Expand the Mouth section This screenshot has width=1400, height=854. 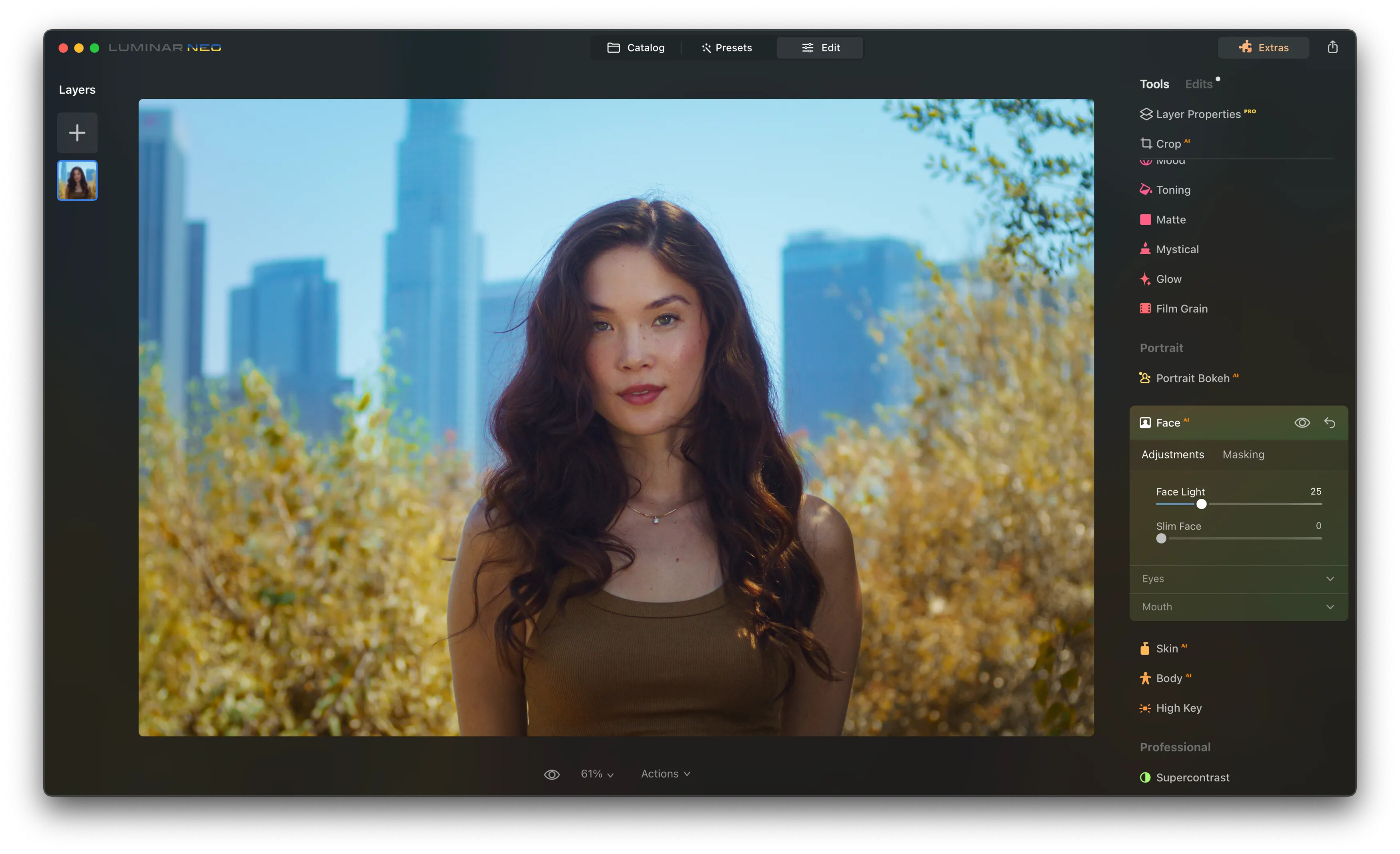point(1238,606)
